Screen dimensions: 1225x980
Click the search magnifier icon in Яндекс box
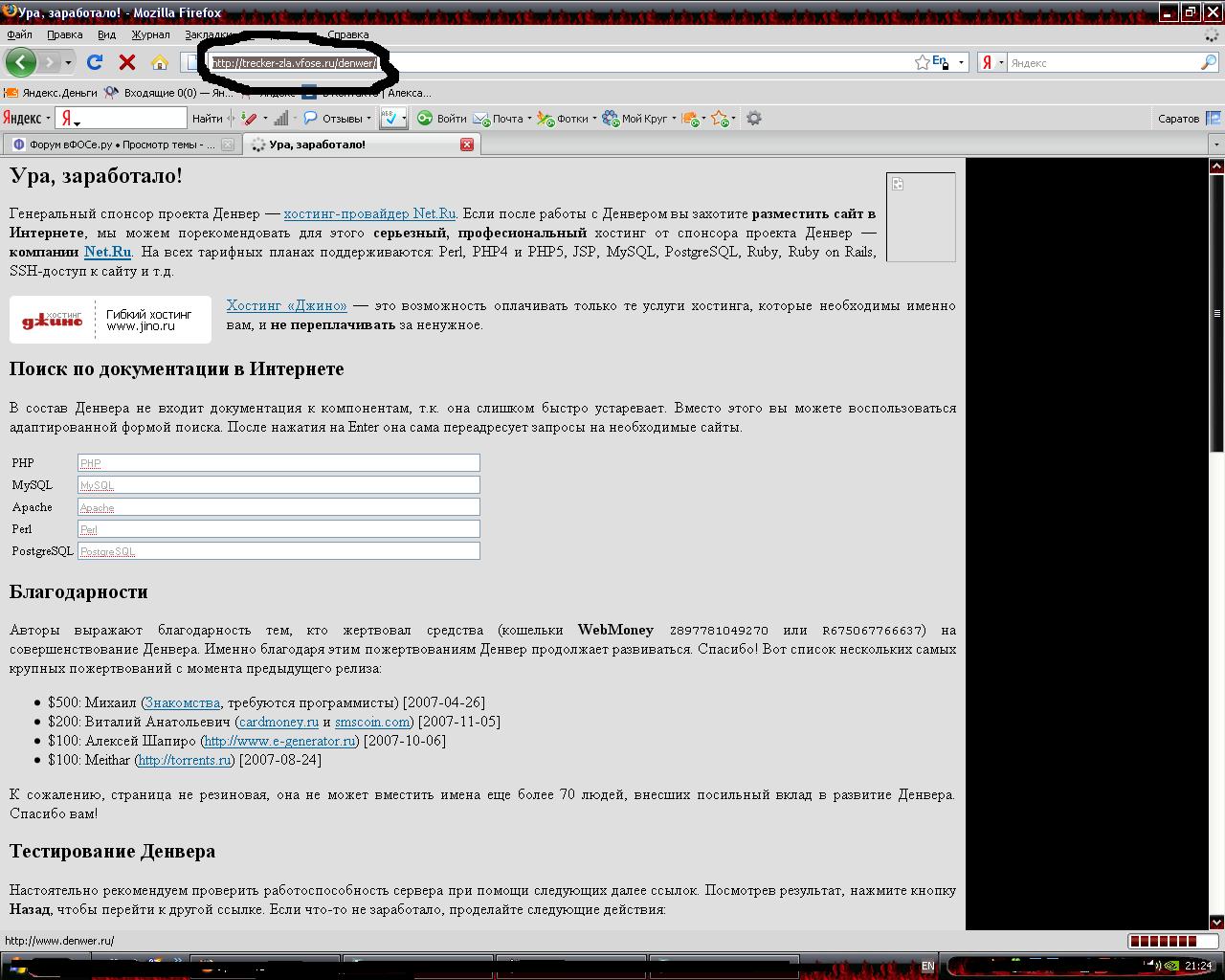(x=1208, y=62)
